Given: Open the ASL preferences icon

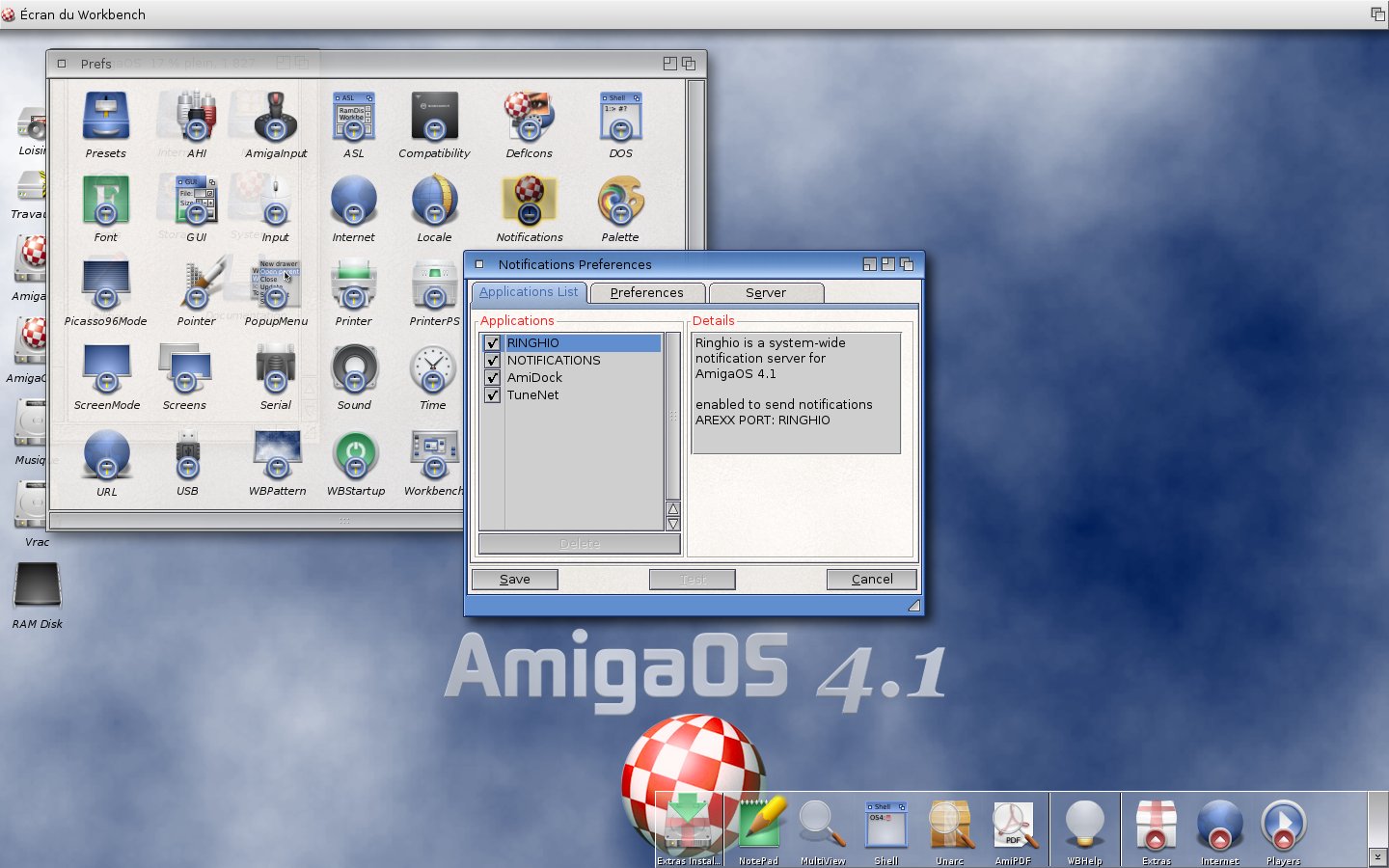Looking at the screenshot, I should pyautogui.click(x=354, y=118).
